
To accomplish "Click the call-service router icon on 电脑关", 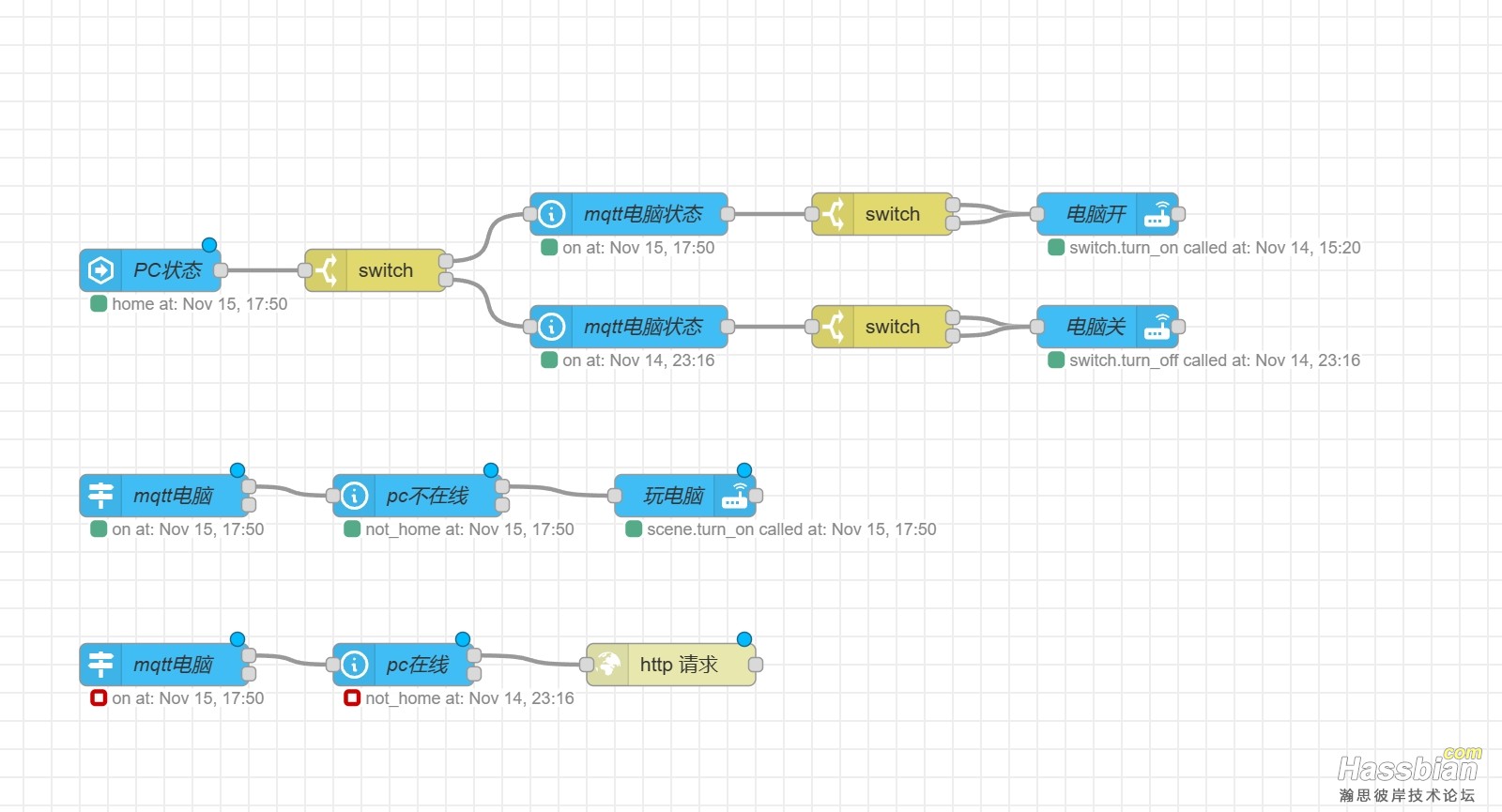I will click(x=1157, y=327).
